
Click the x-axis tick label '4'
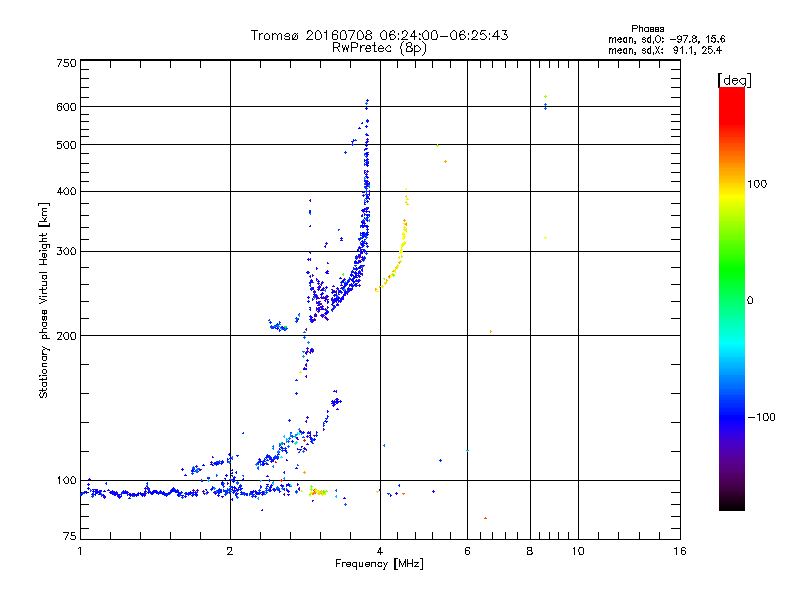380,551
